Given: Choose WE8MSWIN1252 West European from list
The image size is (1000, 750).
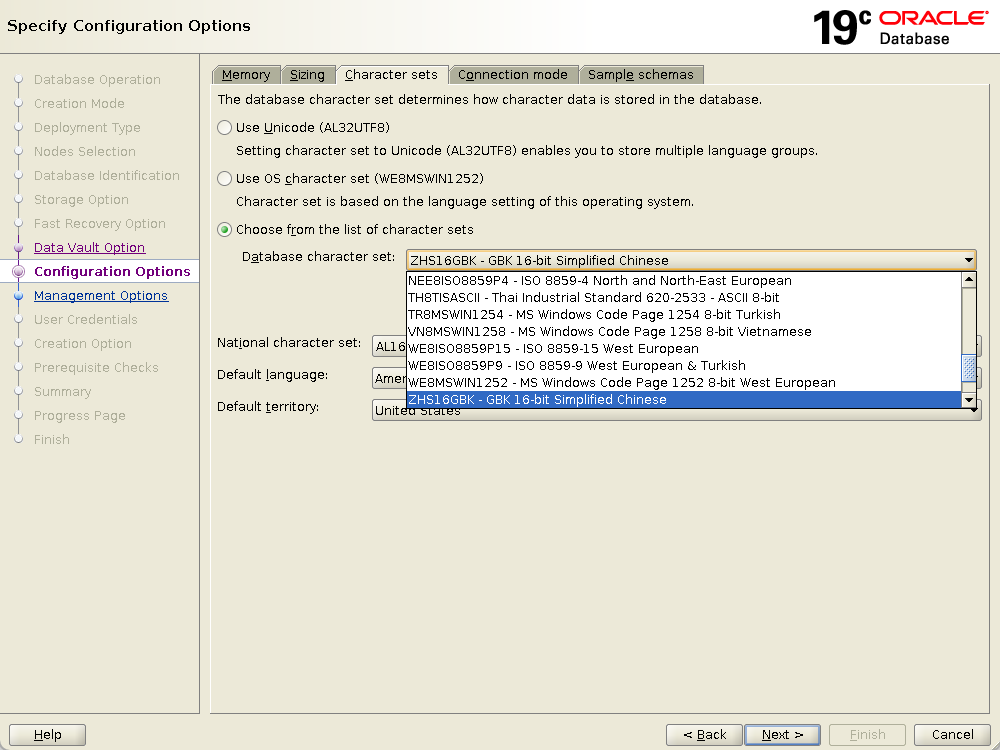Looking at the screenshot, I should click(x=621, y=383).
